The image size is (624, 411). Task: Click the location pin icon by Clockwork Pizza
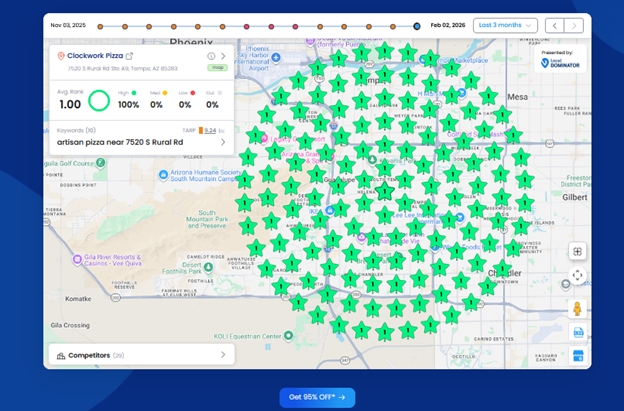click(61, 56)
